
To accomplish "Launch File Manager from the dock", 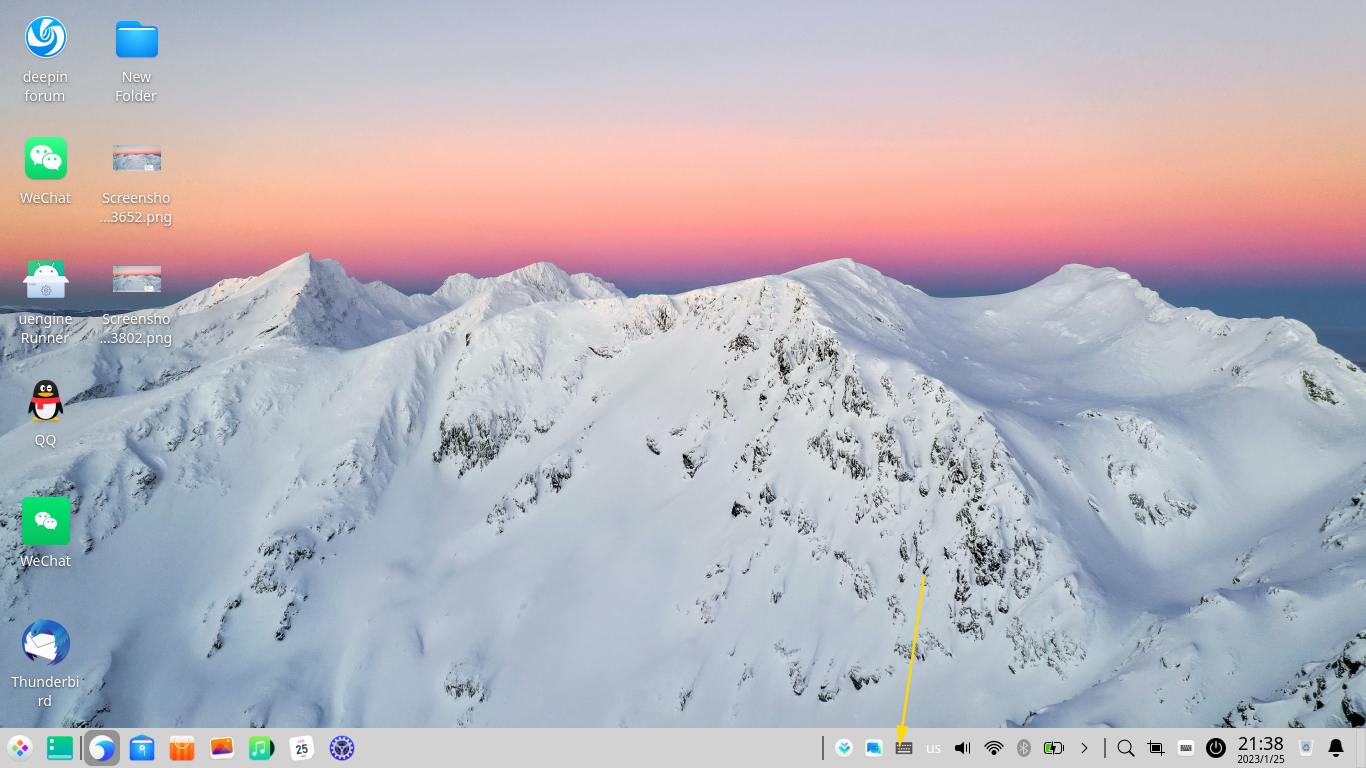I will tap(142, 748).
